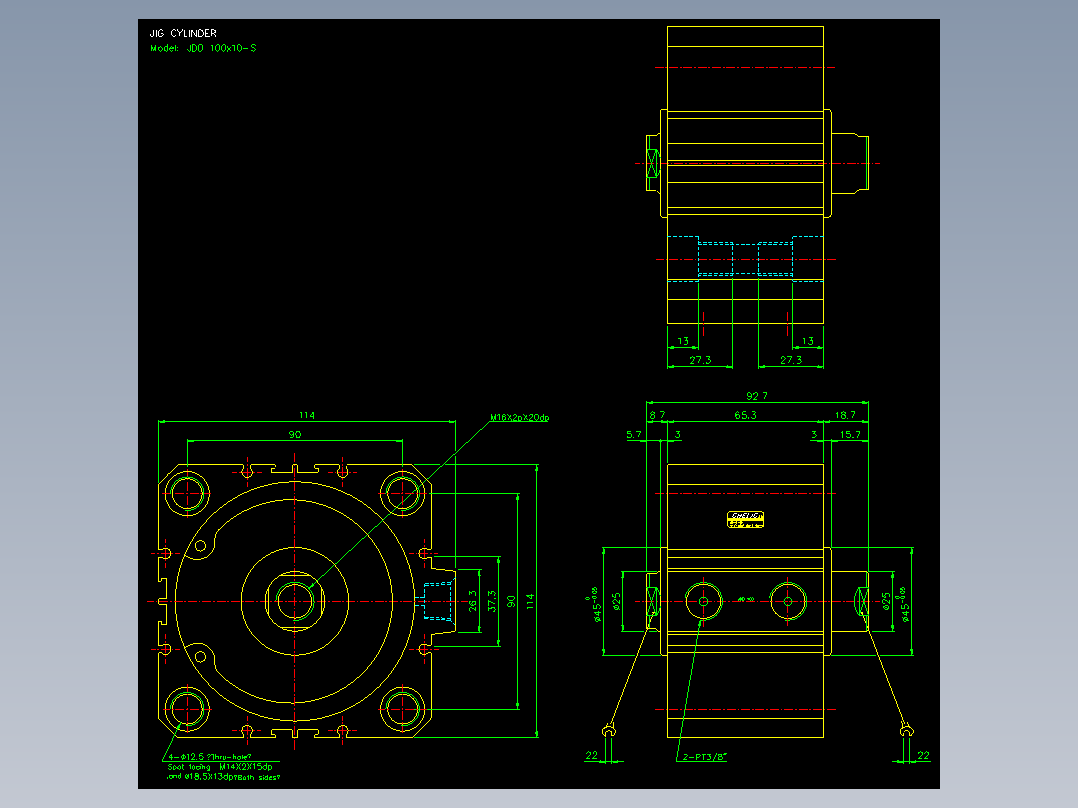Screen dimensions: 1078x808
Task: Select the "Spot facing M14X2X15dp" note
Action: 220,767
